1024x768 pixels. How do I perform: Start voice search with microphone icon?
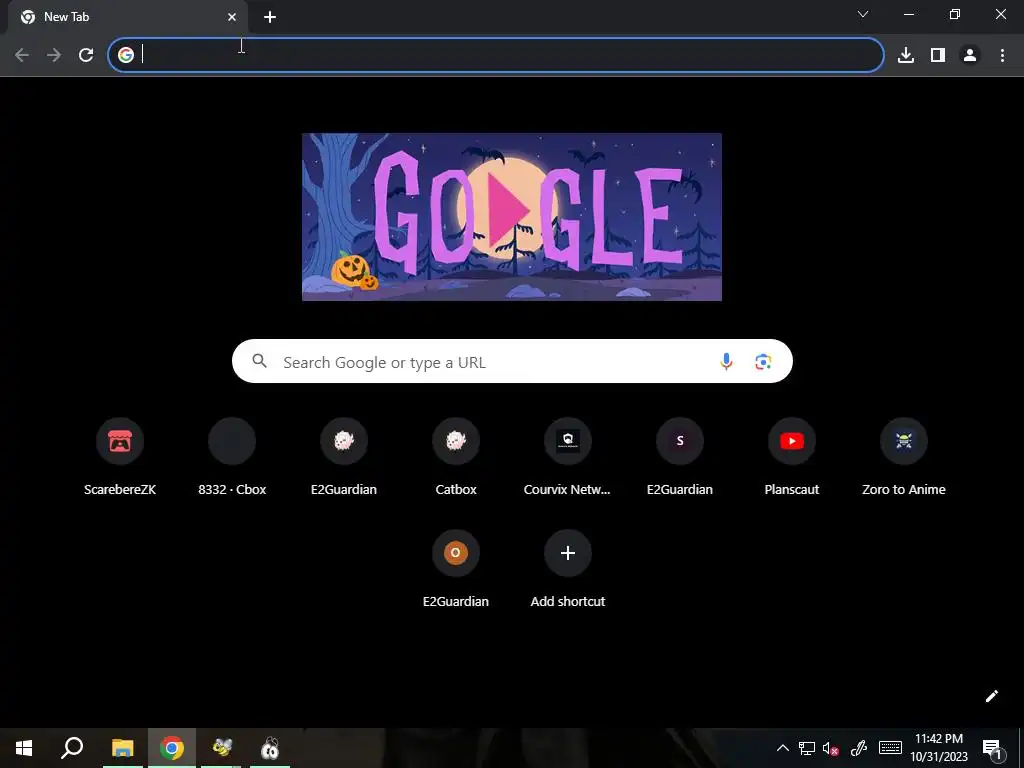coord(726,361)
